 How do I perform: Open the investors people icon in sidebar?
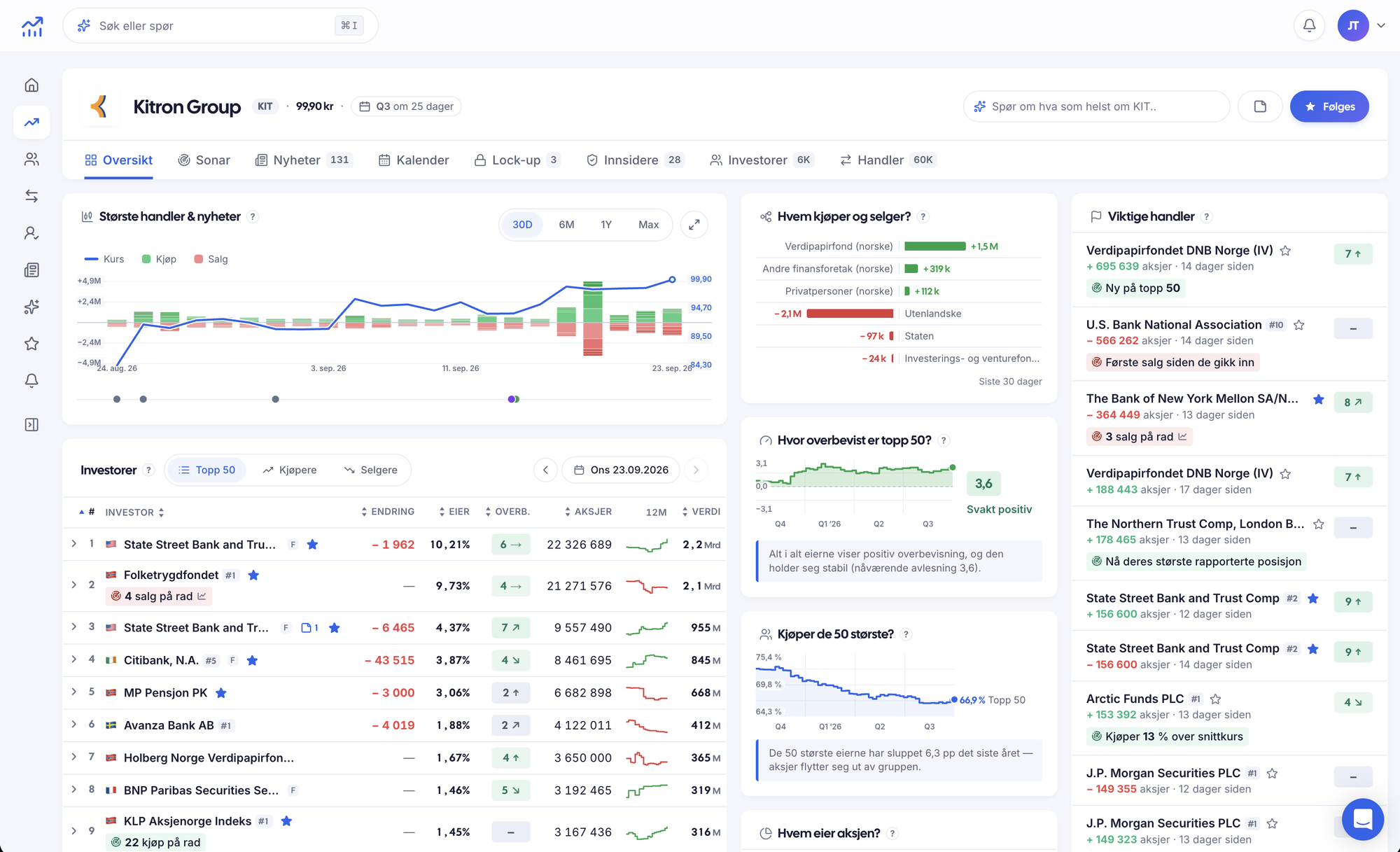pos(31,160)
